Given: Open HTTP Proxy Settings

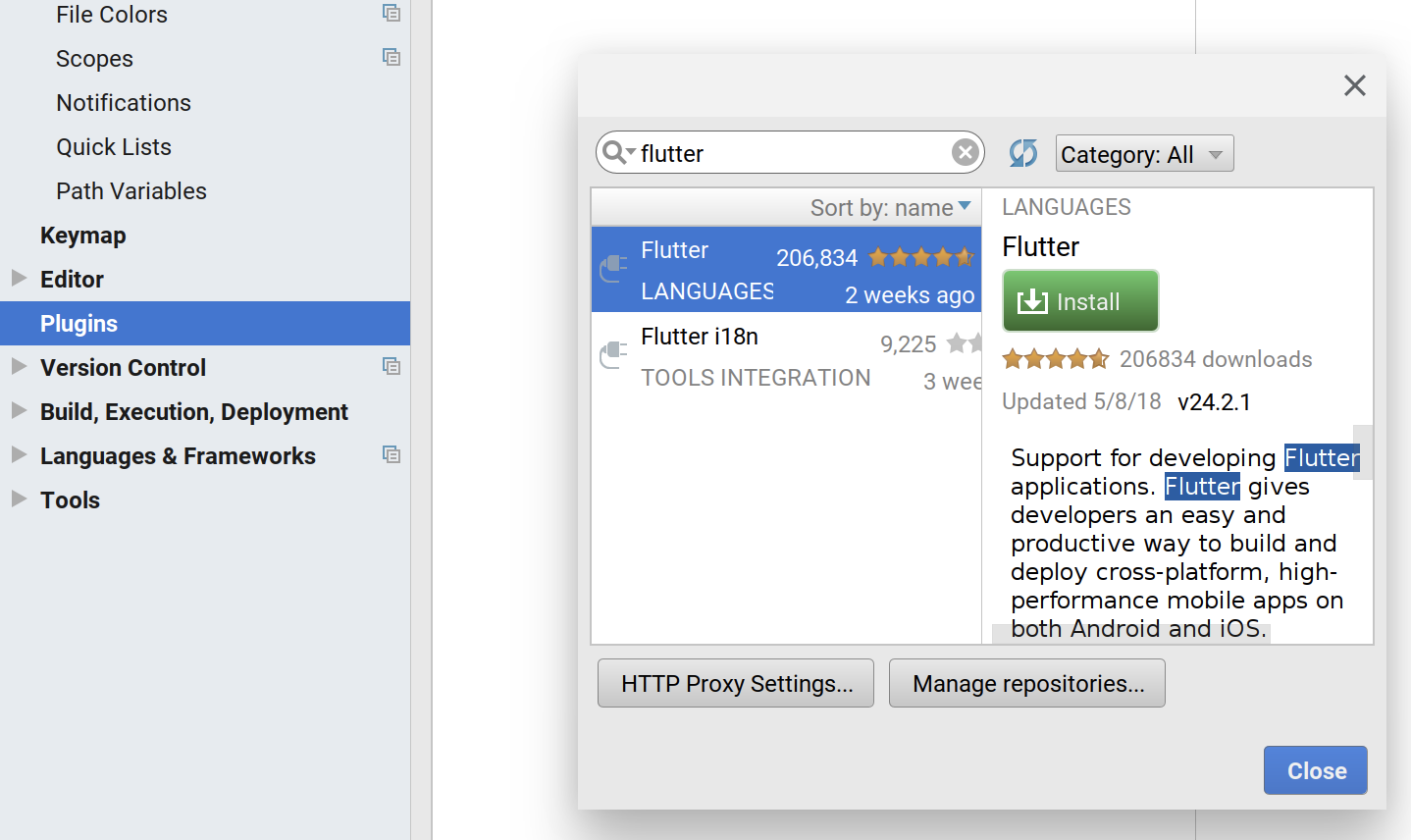Looking at the screenshot, I should 736,683.
